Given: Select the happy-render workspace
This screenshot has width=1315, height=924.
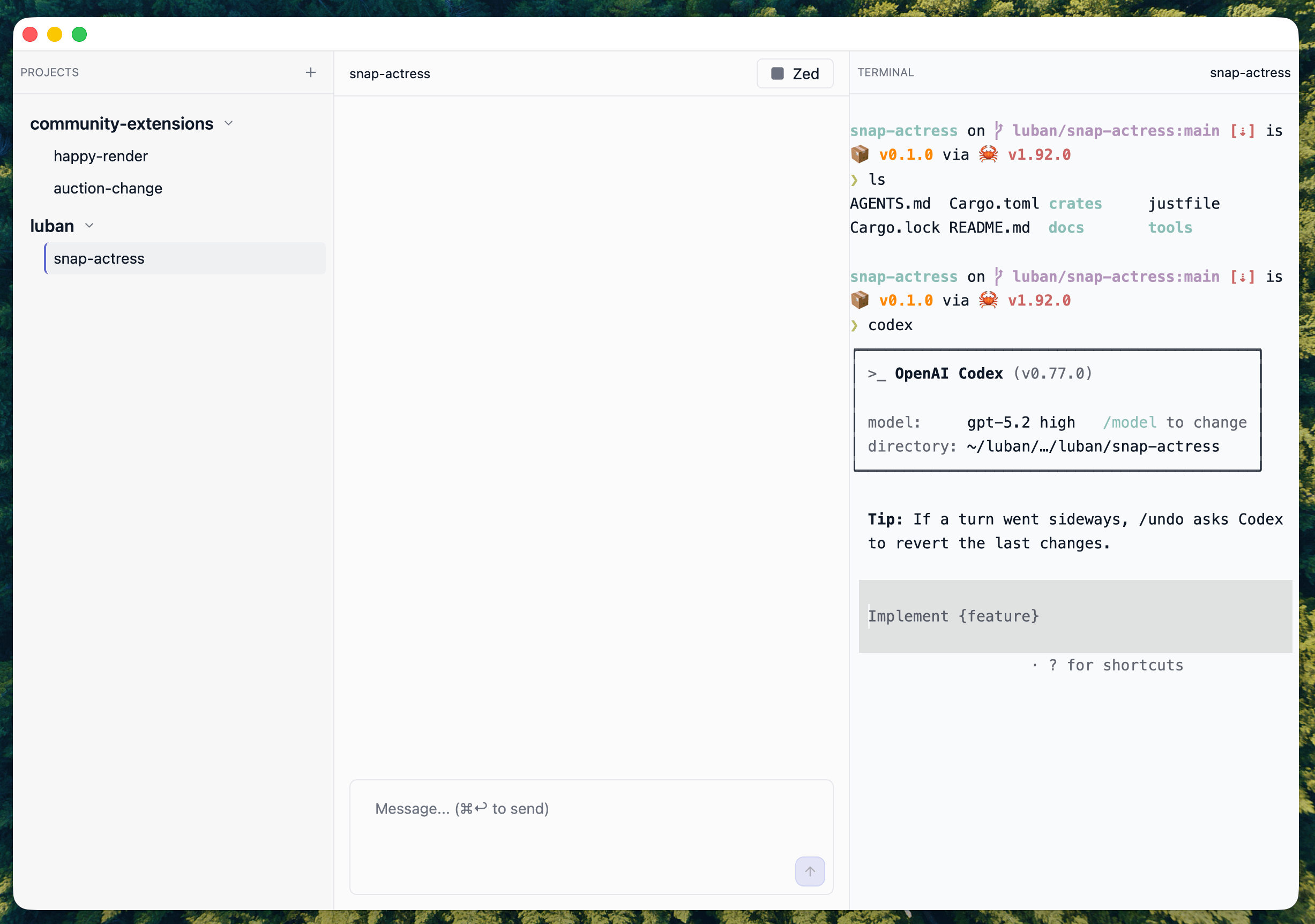Looking at the screenshot, I should click(100, 156).
